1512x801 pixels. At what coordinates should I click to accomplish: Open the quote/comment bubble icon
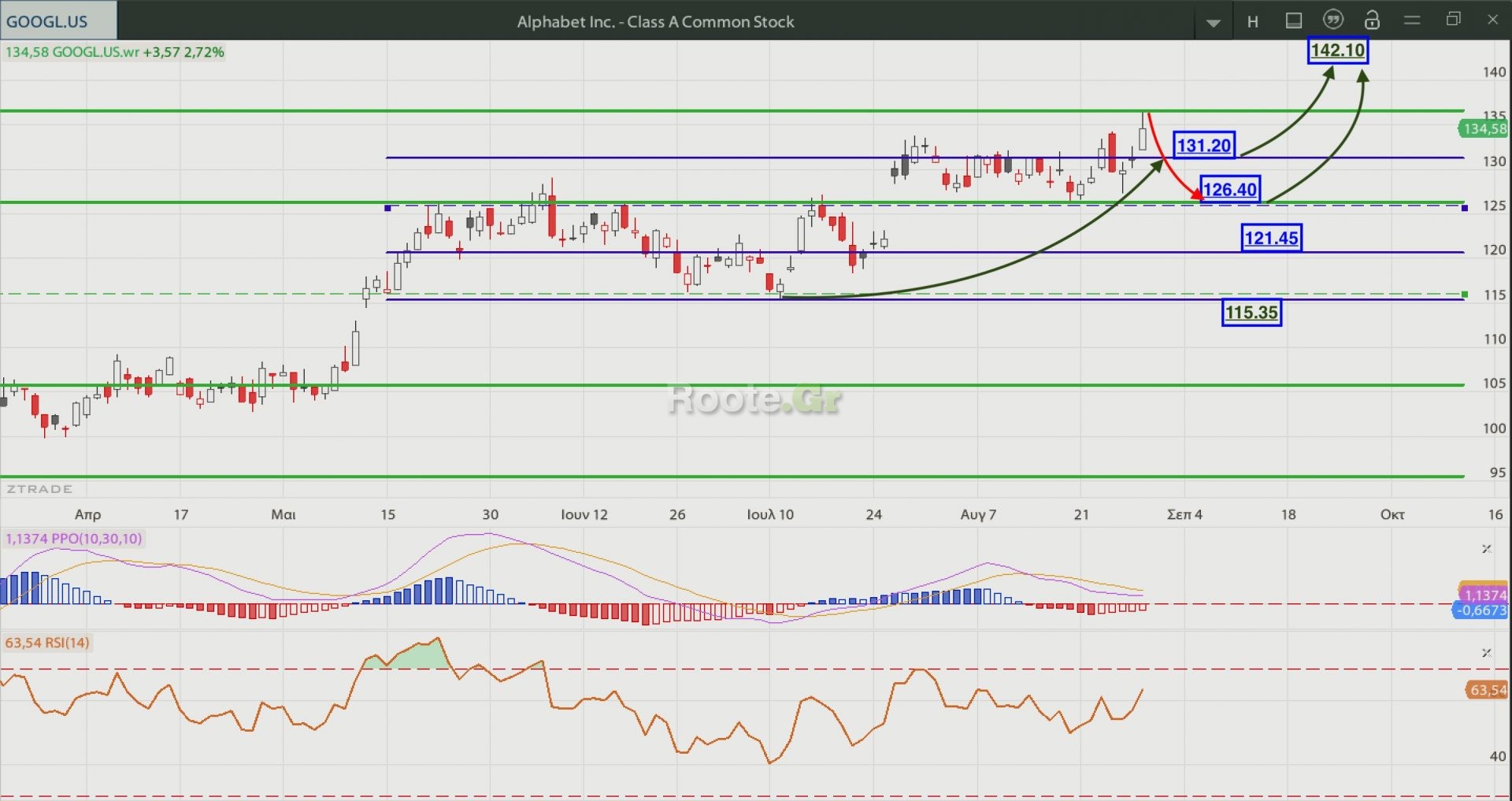pos(1332,20)
